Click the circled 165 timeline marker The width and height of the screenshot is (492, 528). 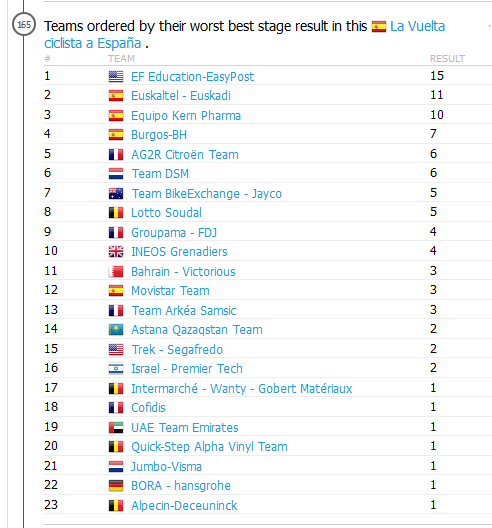tap(24, 25)
